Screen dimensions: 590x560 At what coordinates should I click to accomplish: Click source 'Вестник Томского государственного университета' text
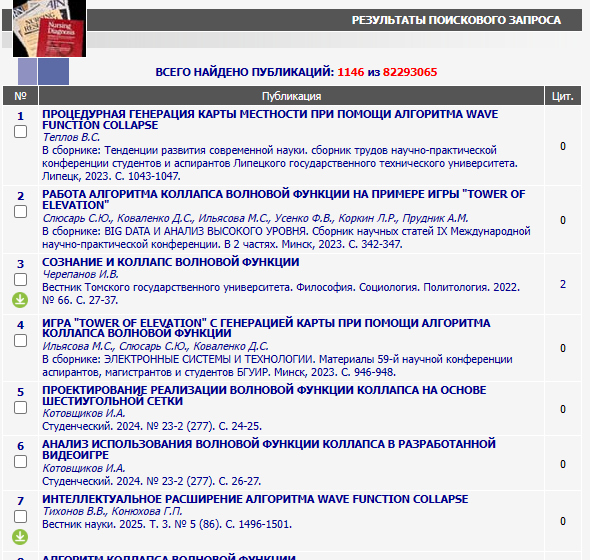click(x=167, y=288)
